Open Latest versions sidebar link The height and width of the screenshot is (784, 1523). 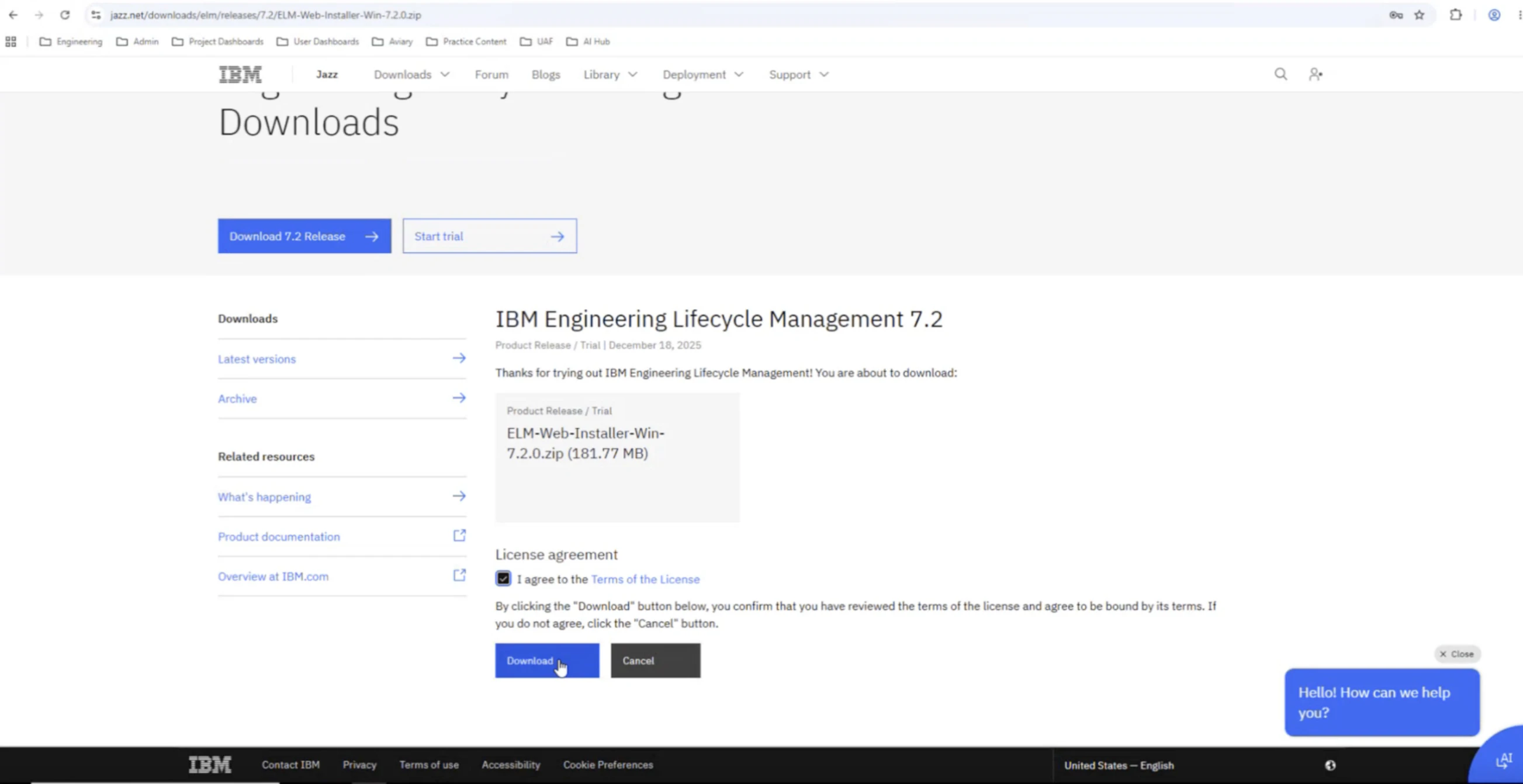tap(342, 359)
